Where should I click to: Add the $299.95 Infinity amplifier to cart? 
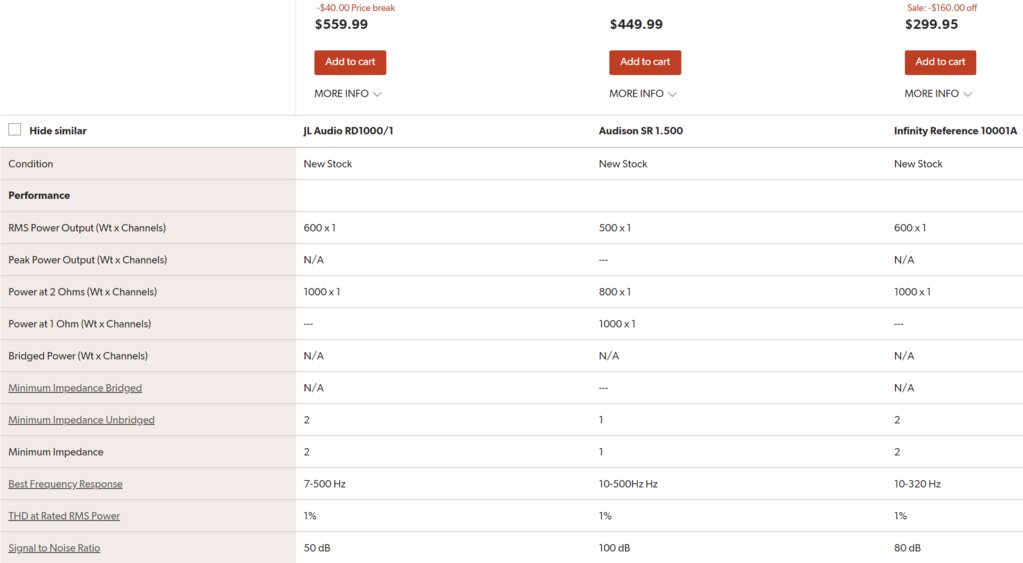pos(940,62)
